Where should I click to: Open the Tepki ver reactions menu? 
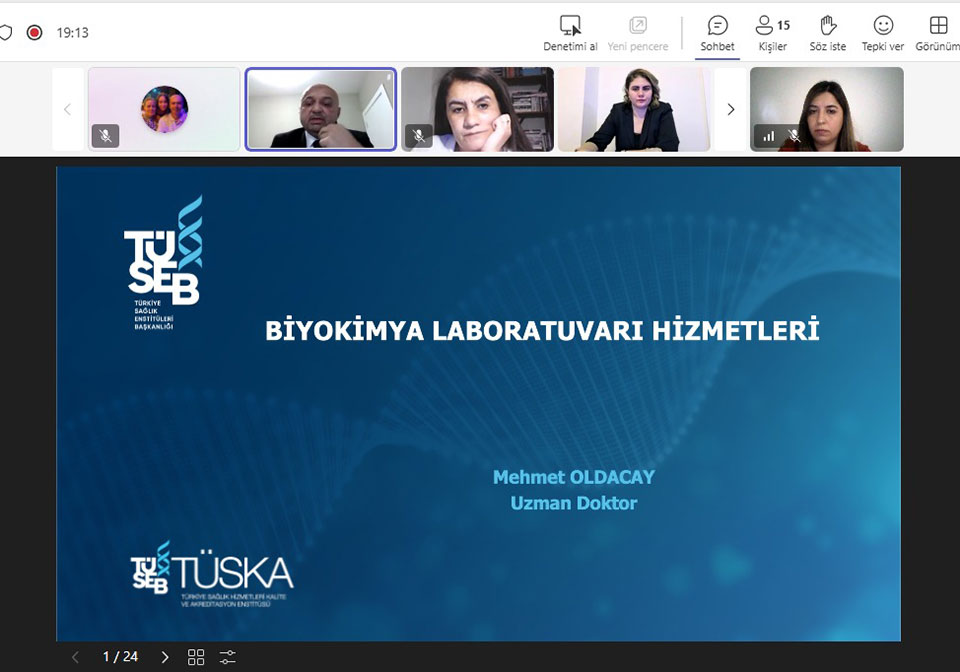(883, 32)
